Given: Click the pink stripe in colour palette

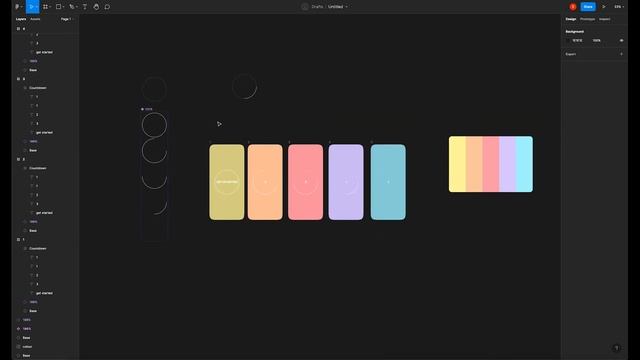Looking at the screenshot, I should [491, 164].
